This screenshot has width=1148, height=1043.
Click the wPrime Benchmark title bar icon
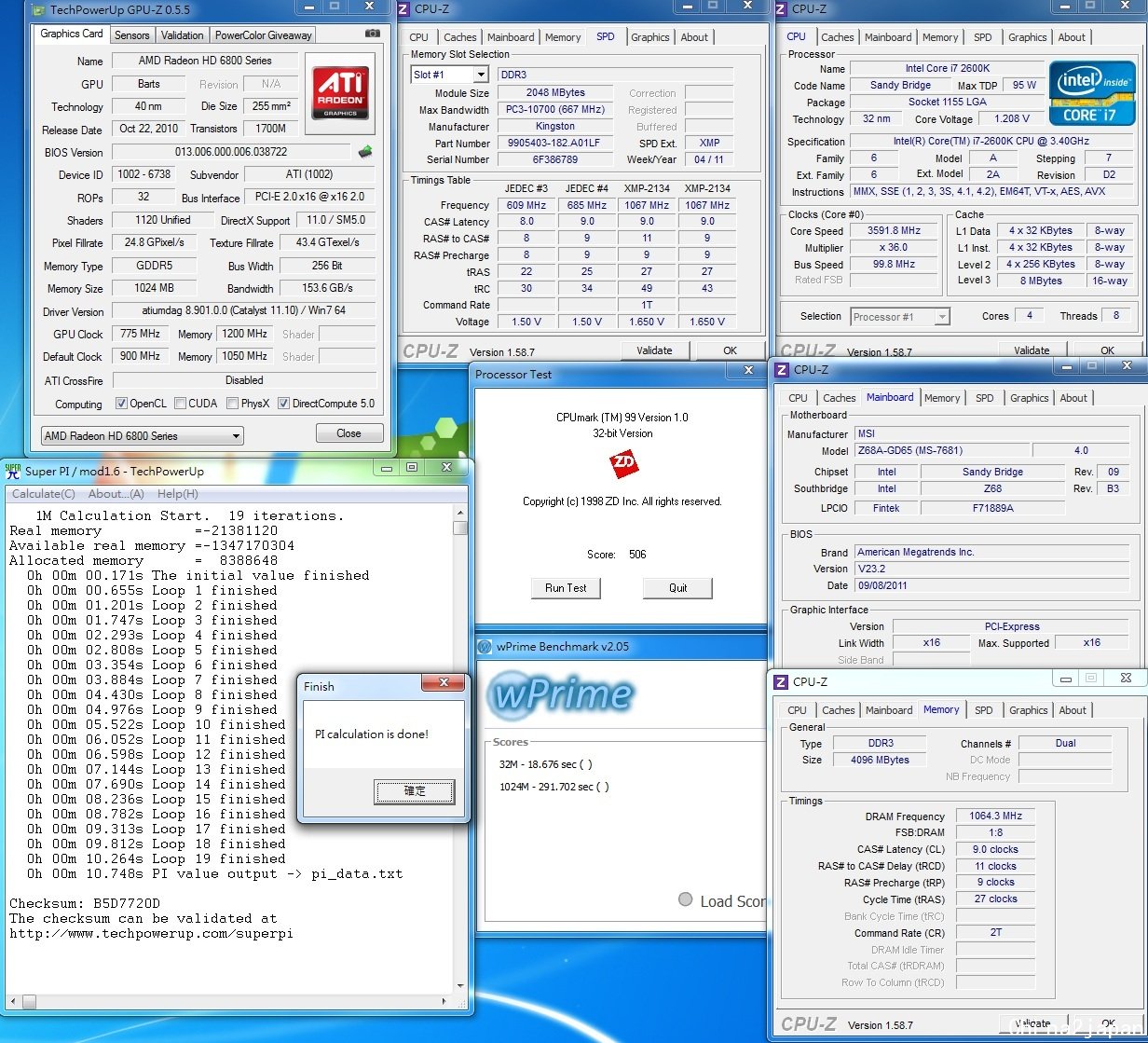point(485,647)
